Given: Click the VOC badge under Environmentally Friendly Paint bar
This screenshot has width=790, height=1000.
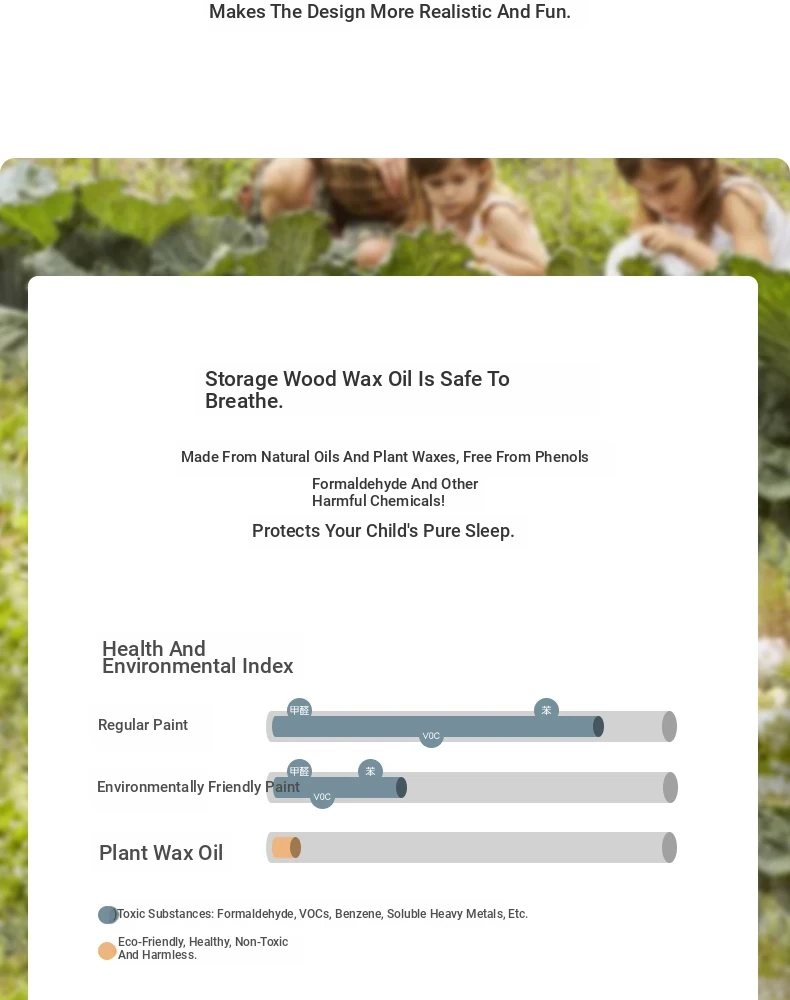Looking at the screenshot, I should click(322, 797).
